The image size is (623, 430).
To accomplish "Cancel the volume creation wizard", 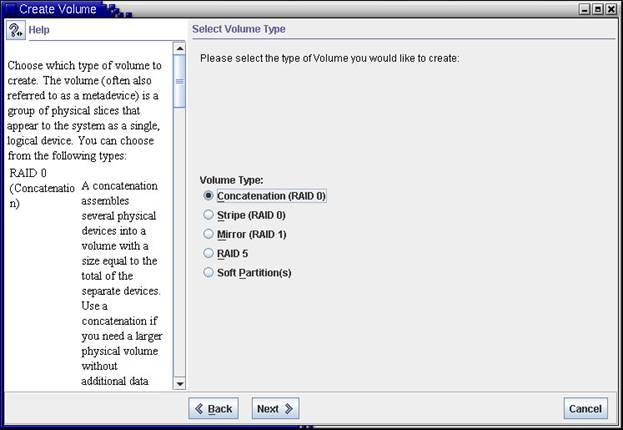I will click(x=585, y=408).
